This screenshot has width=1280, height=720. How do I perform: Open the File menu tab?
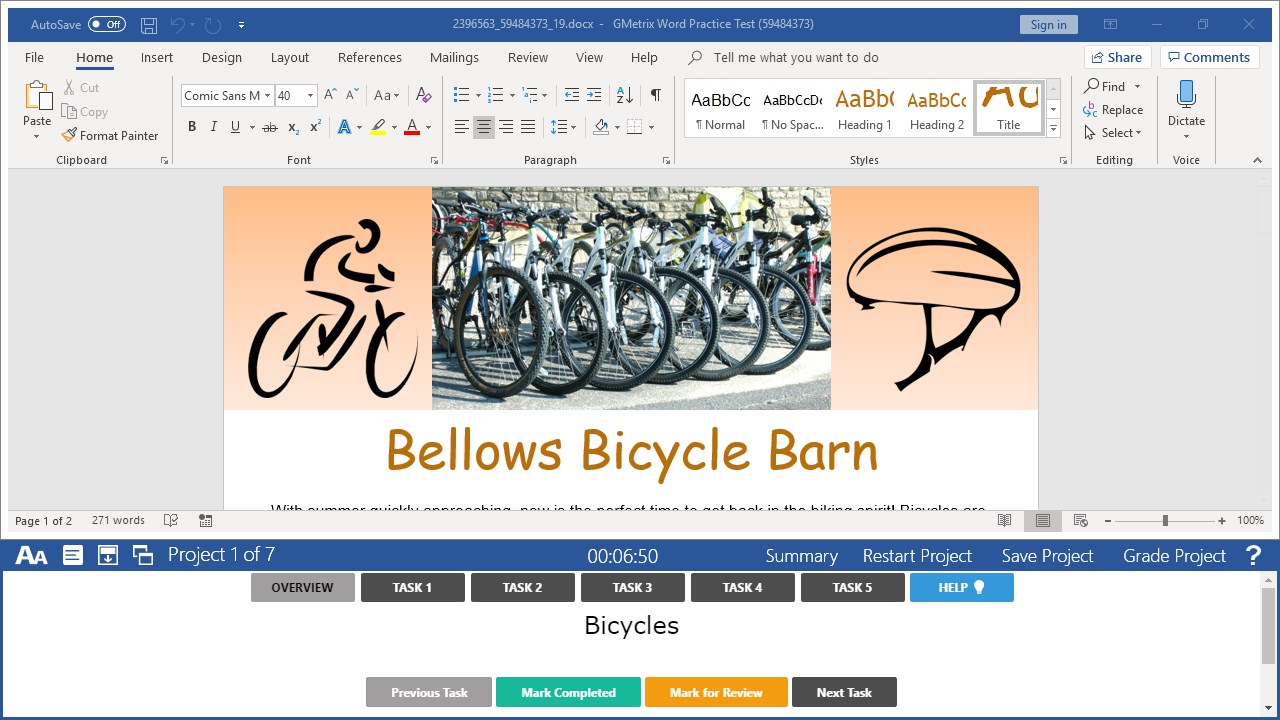pos(34,57)
